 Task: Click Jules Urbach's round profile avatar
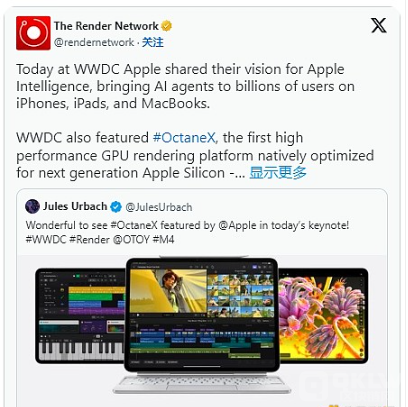tap(32, 207)
